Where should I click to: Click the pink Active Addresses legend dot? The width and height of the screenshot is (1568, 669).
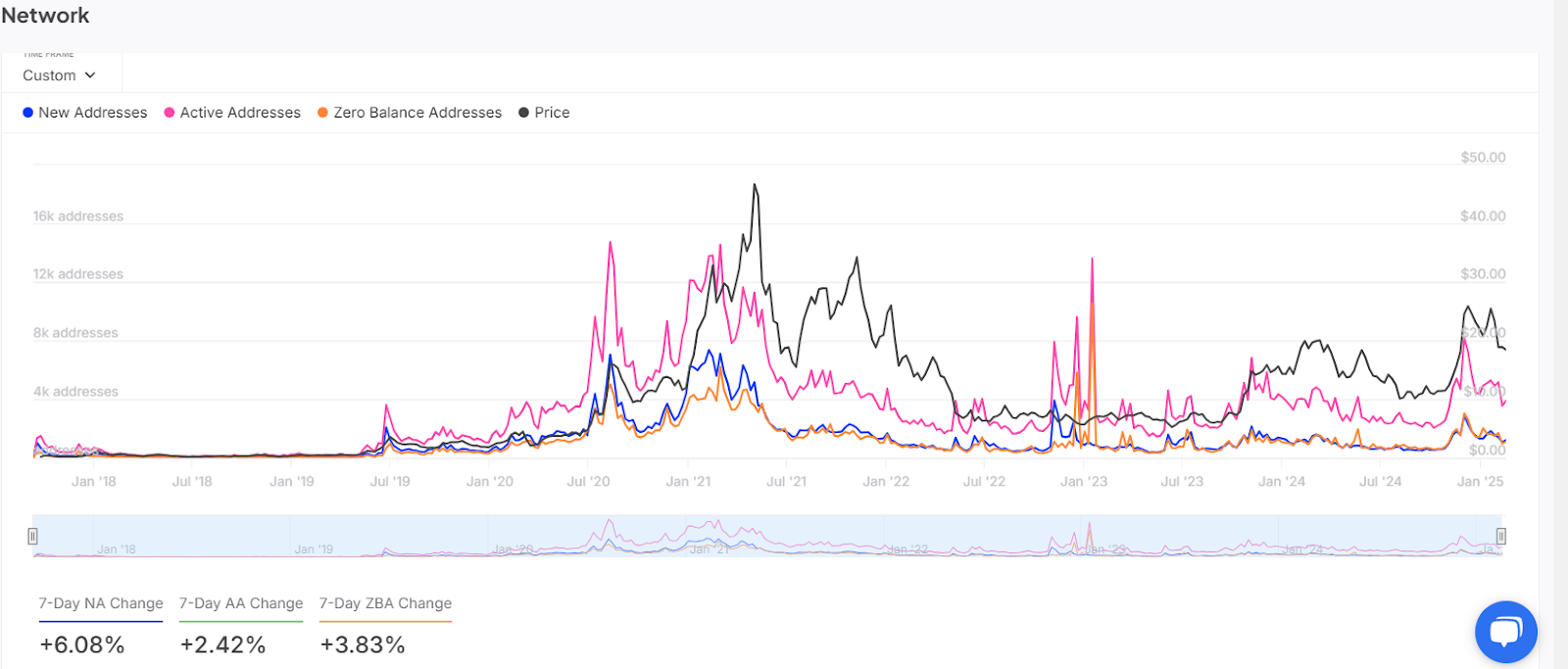[x=170, y=113]
